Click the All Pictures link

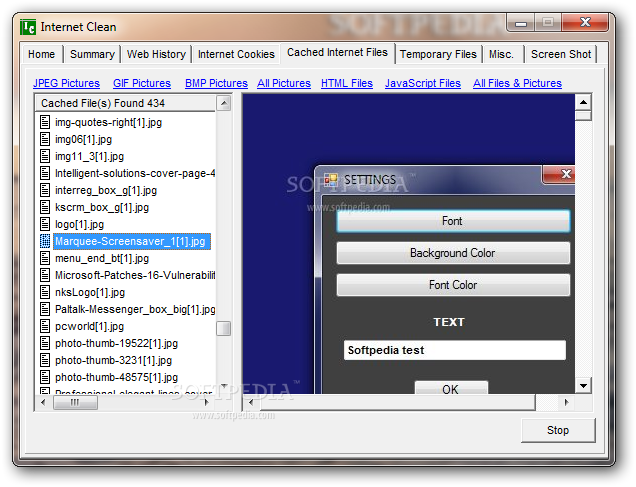pyautogui.click(x=284, y=83)
